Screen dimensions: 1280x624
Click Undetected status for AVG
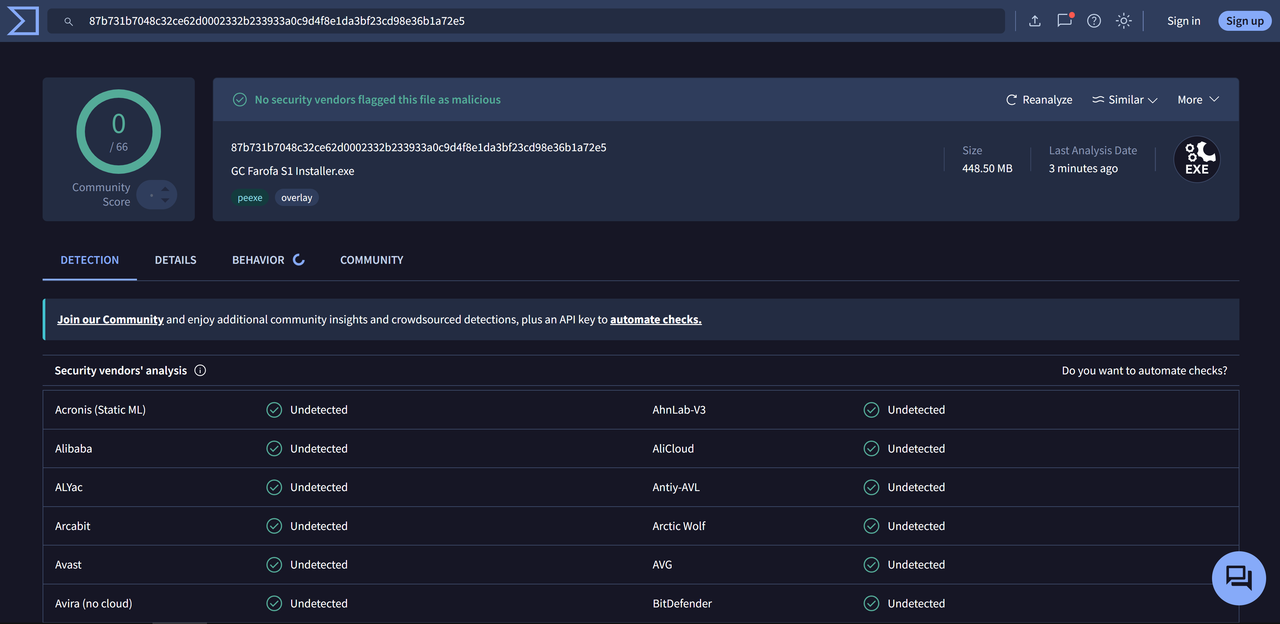[x=916, y=565]
